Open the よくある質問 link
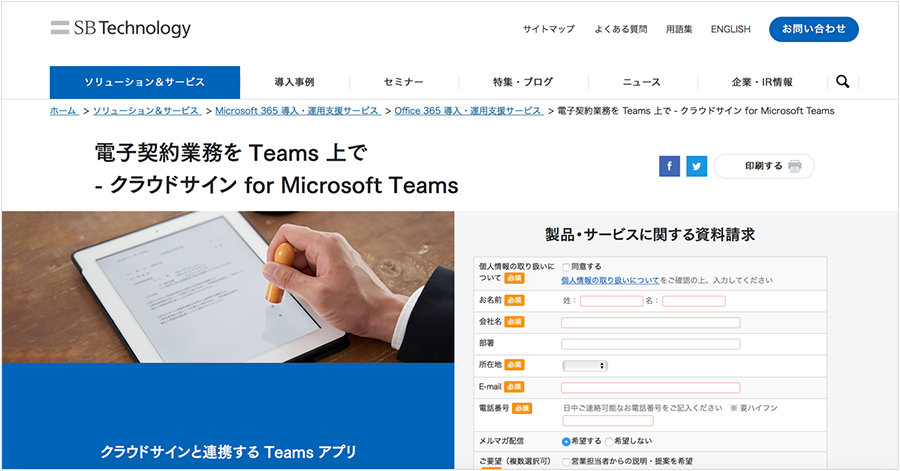The image size is (900, 471). point(620,29)
